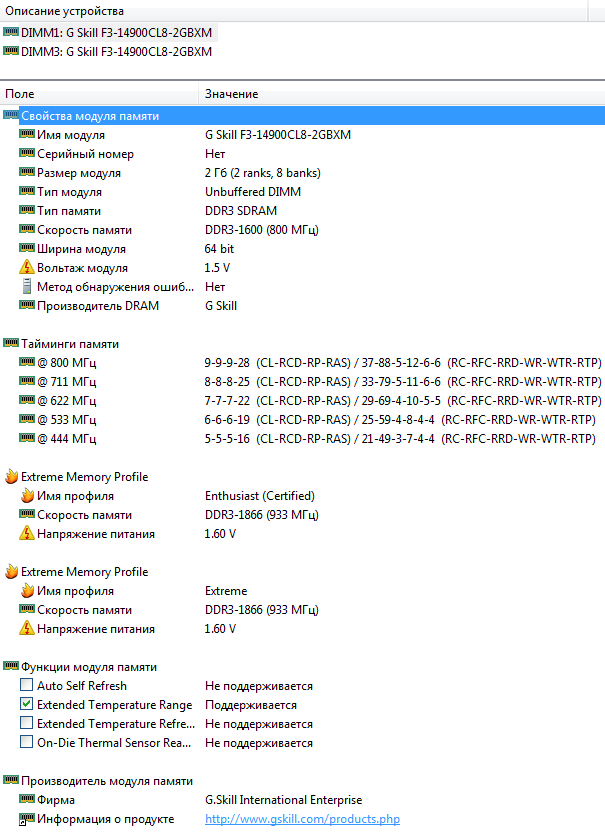Toggle the Extended Temperature Refresh checkbox

26,722
